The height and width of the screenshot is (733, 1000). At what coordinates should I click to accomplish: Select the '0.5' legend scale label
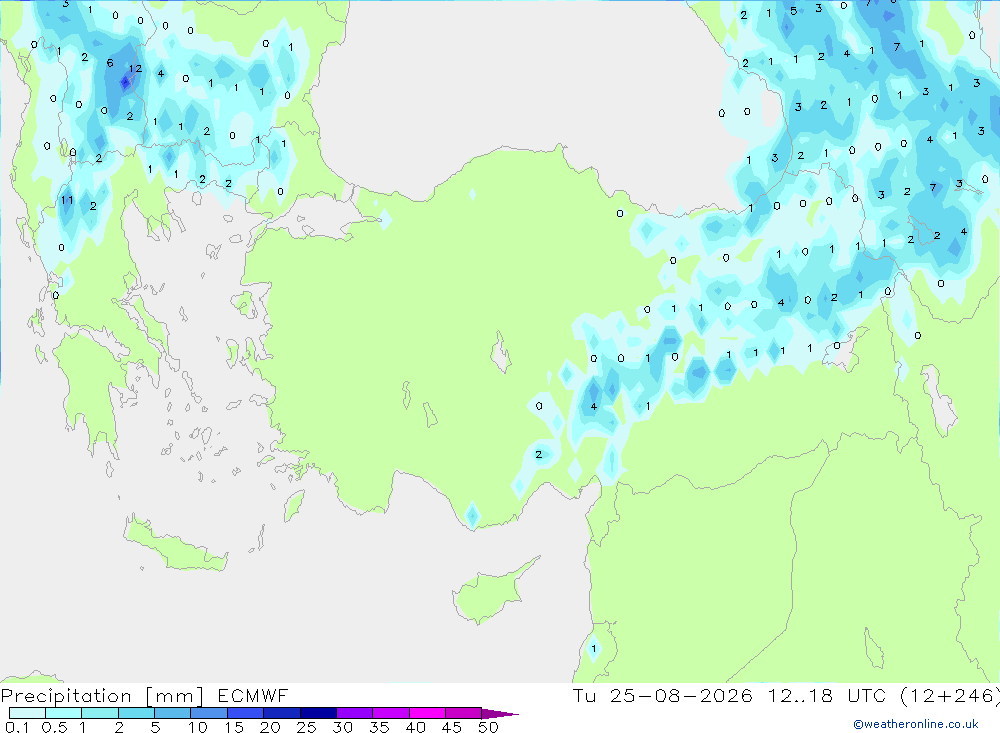pos(54,727)
